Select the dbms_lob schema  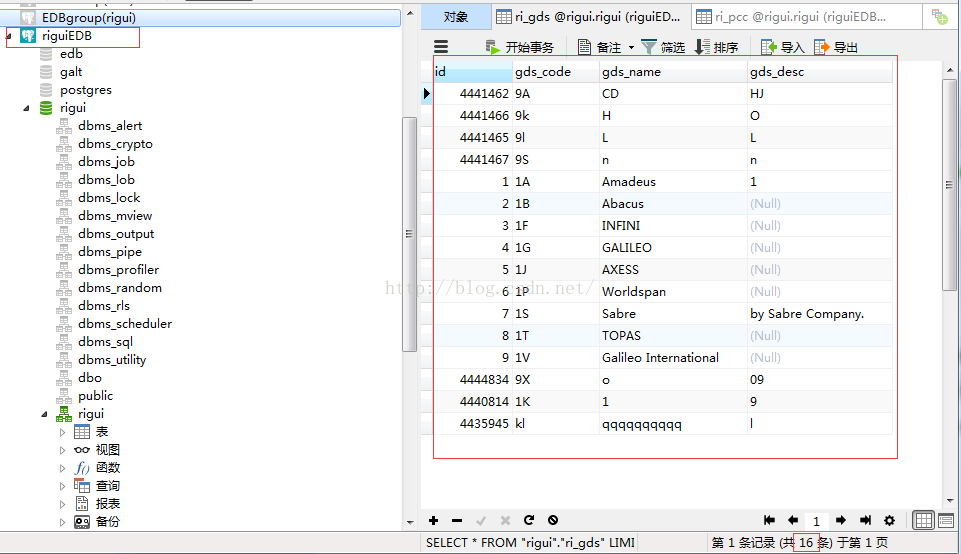[106, 180]
